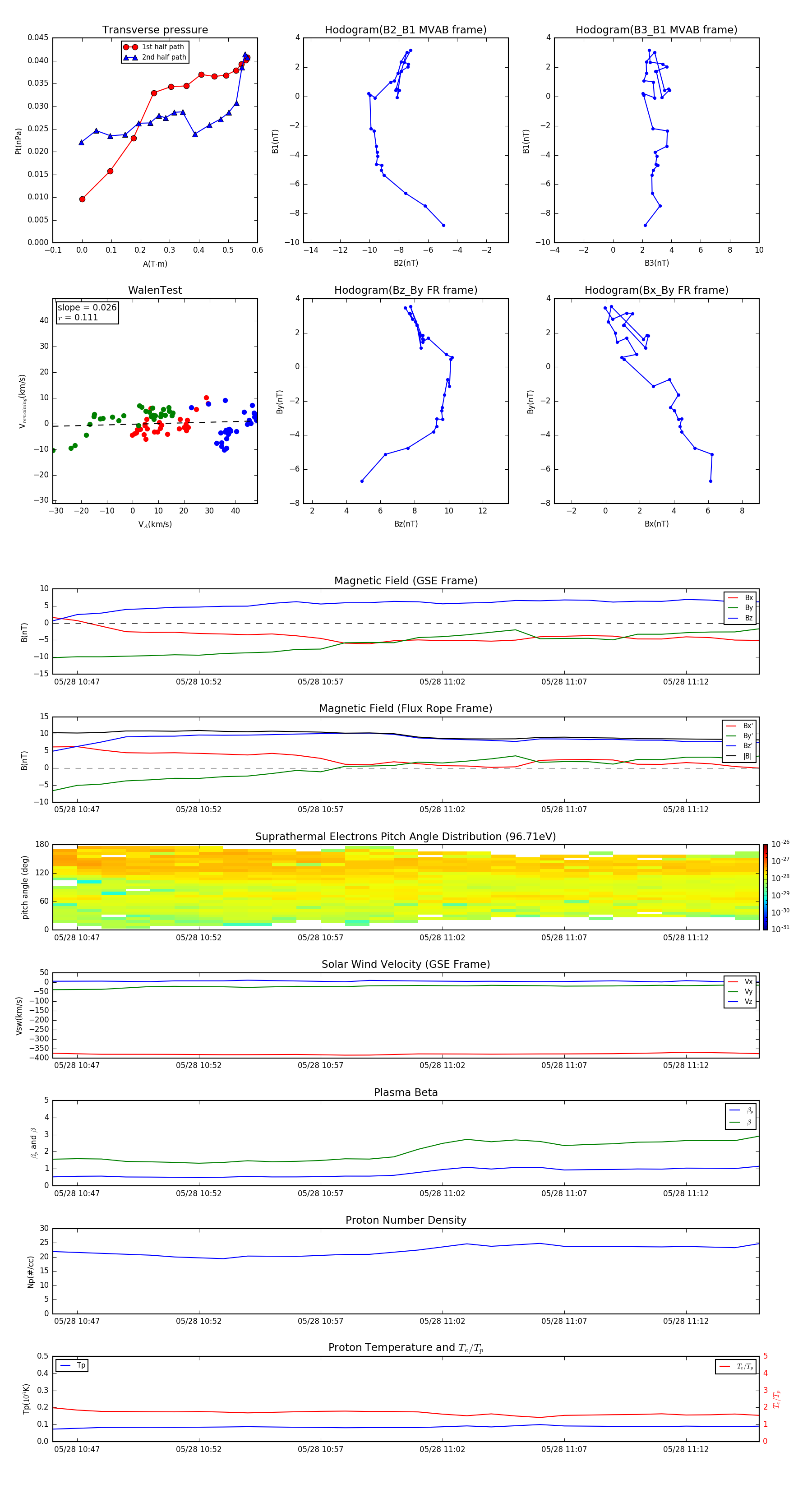The width and height of the screenshot is (812, 1489).
Task: Click the "A(T·m)" x-axis label
Action: click(155, 264)
